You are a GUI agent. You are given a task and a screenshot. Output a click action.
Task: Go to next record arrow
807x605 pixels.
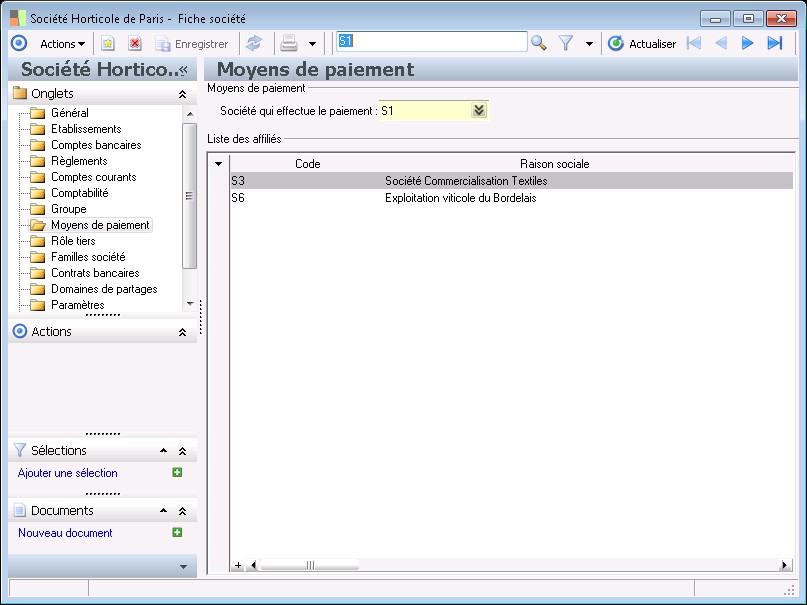pyautogui.click(x=747, y=43)
